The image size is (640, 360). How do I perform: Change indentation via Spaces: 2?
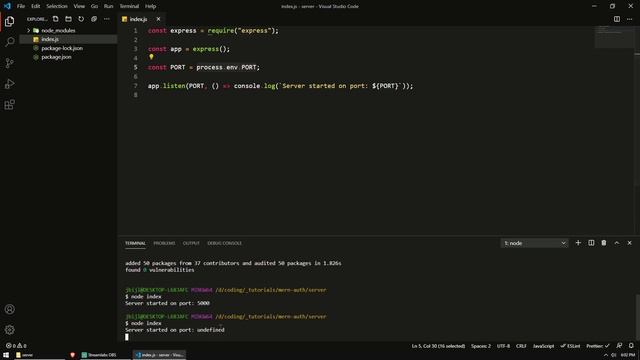[x=481, y=346]
